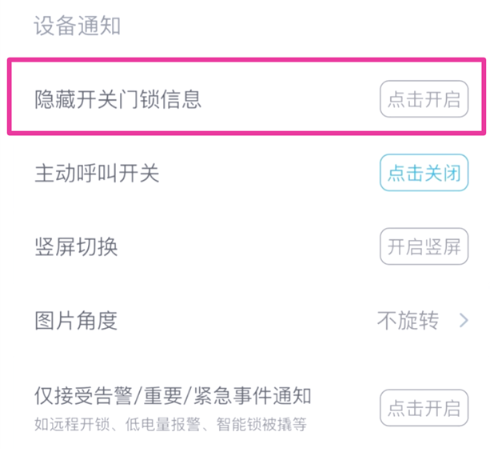Enable 隐藏开关门锁信息 with 点击开启 button

pyautogui.click(x=424, y=99)
